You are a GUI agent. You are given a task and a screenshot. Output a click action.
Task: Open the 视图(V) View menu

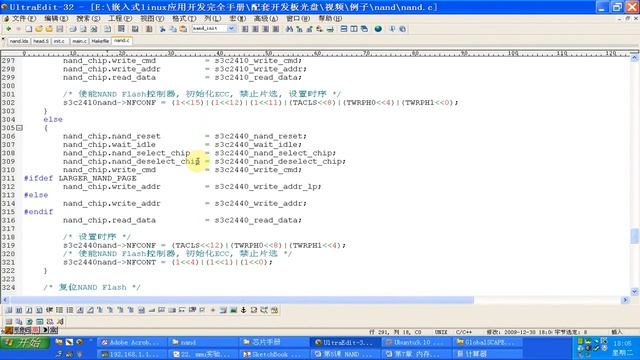(152, 18)
